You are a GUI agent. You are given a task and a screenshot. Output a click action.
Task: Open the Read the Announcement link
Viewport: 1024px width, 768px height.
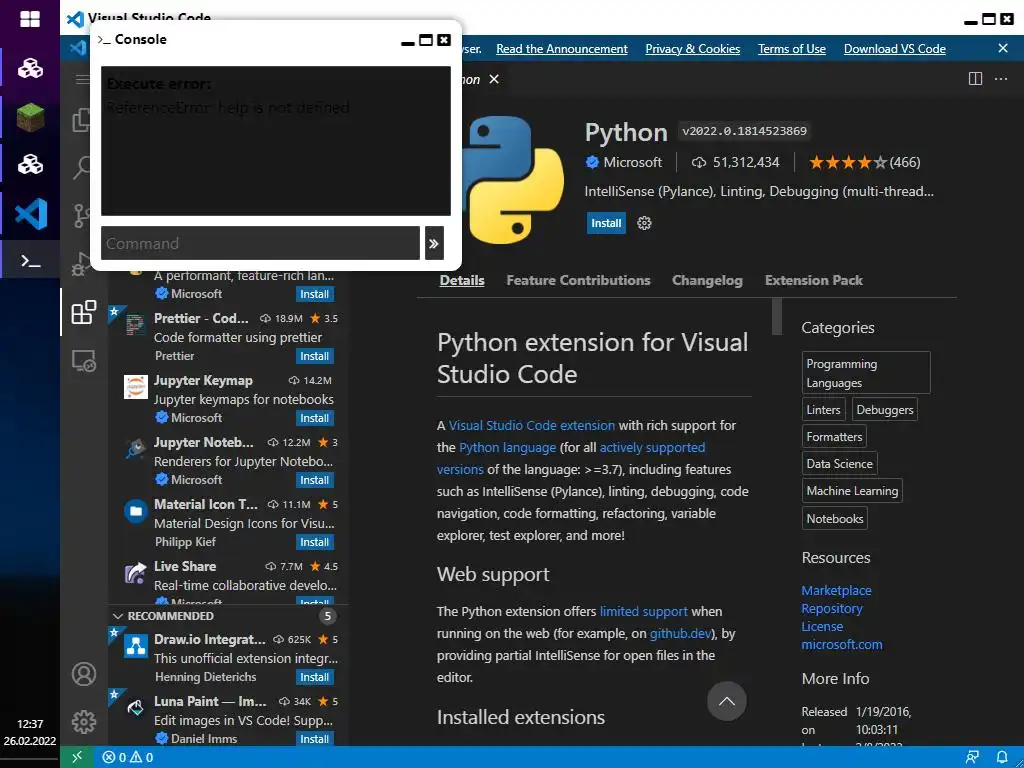pyautogui.click(x=562, y=49)
